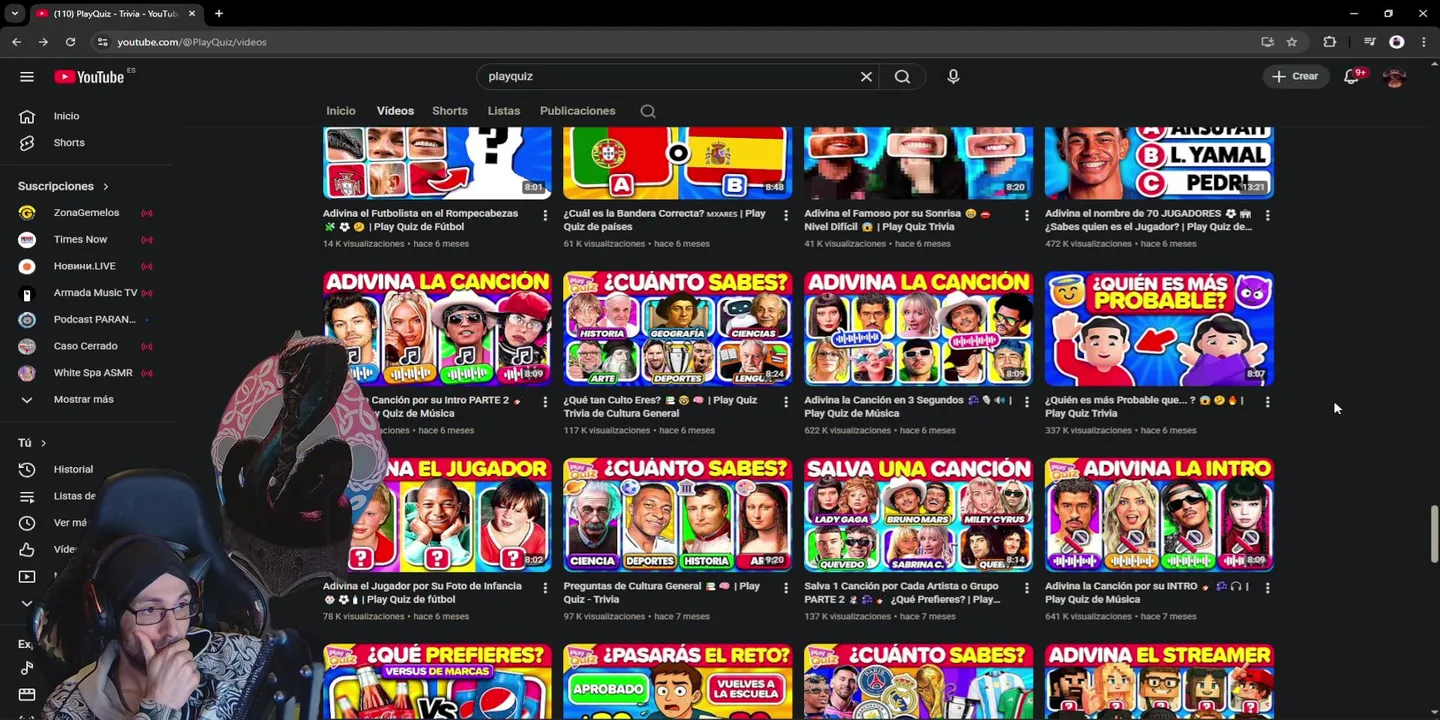Image resolution: width=1440 pixels, height=720 pixels.
Task: Run search with the magnifier button
Action: [902, 76]
